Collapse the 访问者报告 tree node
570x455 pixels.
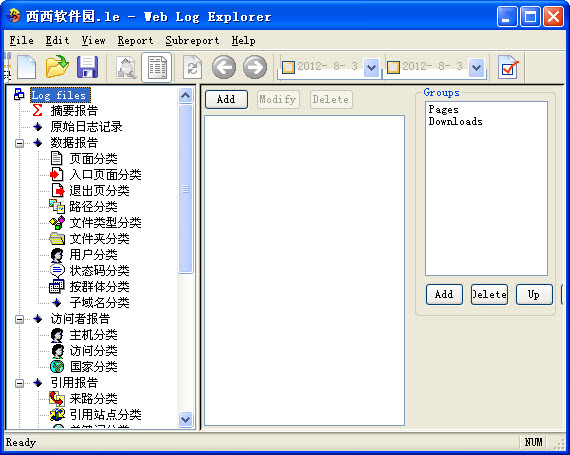click(19, 319)
